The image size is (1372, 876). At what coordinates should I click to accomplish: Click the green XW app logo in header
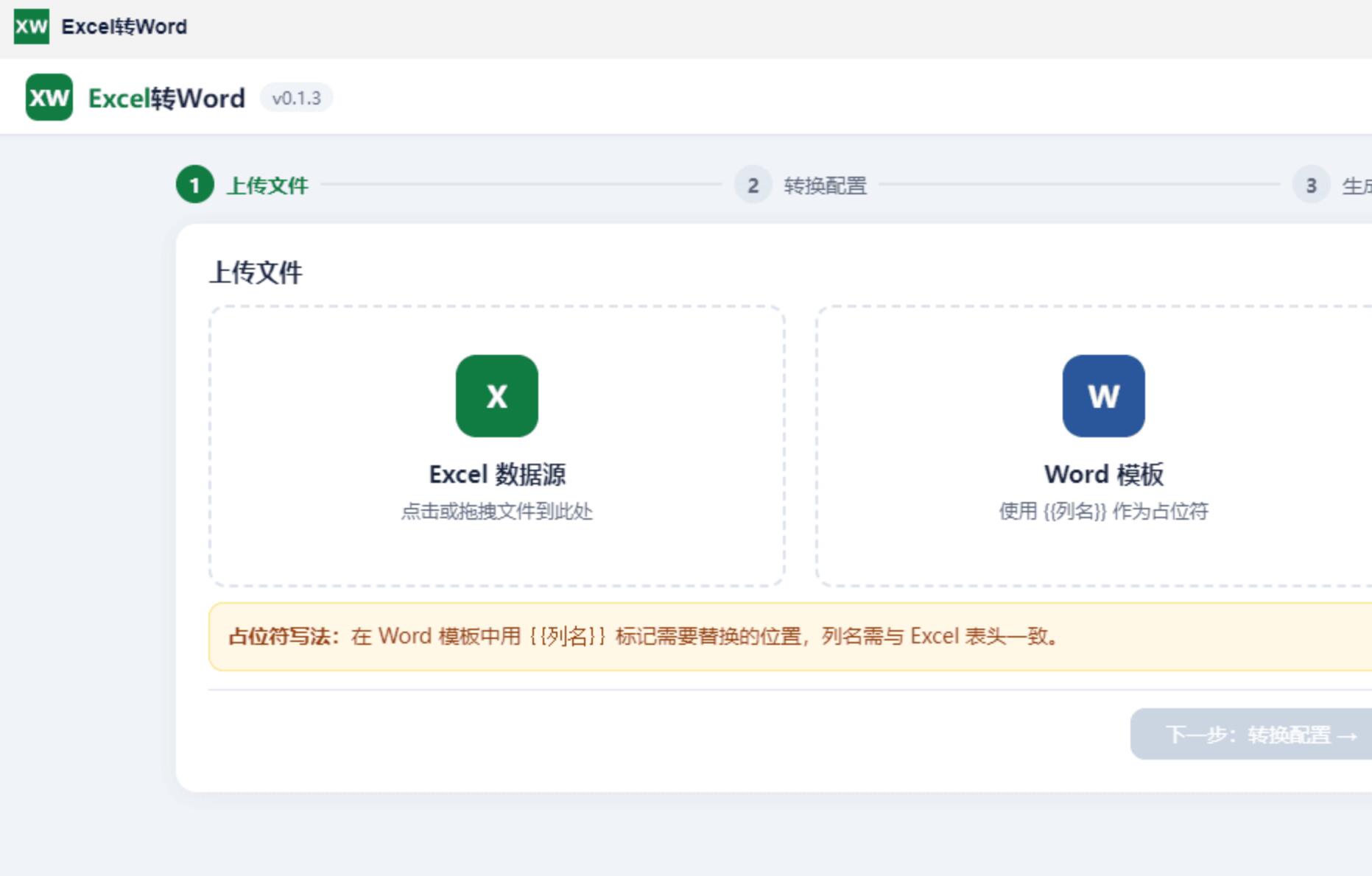pos(49,97)
